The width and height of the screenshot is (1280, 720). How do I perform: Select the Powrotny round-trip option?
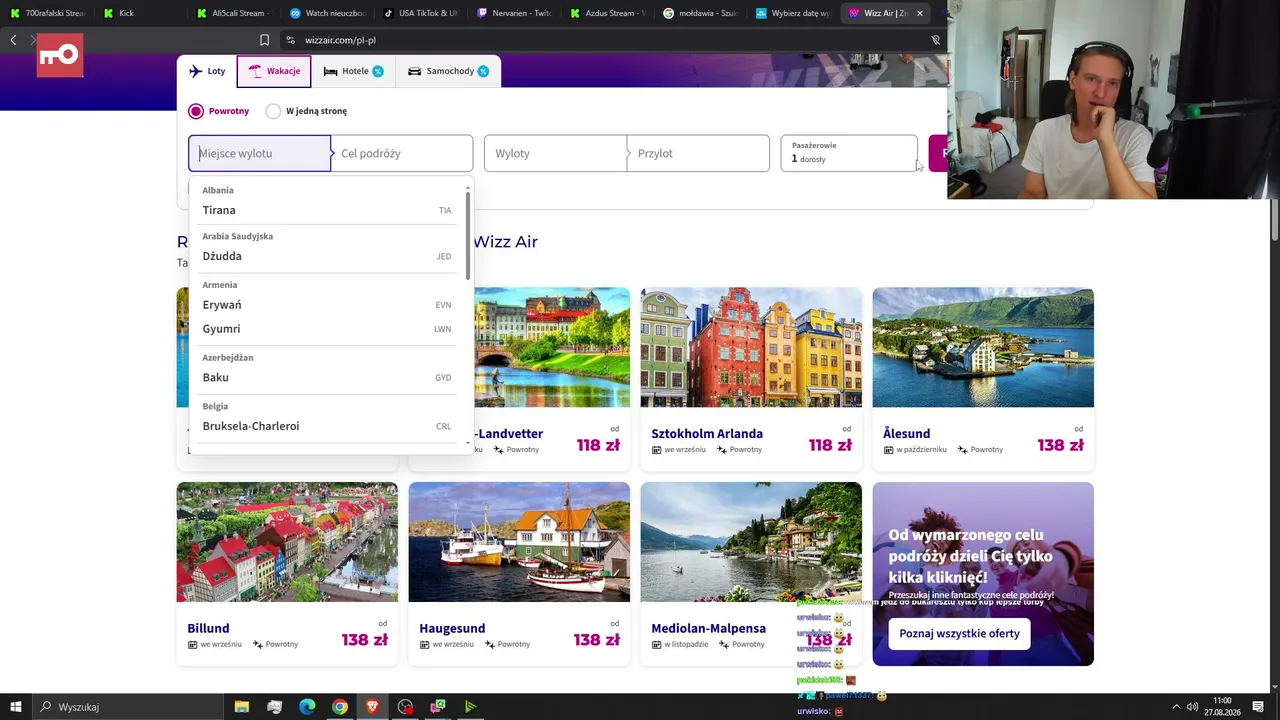219,111
